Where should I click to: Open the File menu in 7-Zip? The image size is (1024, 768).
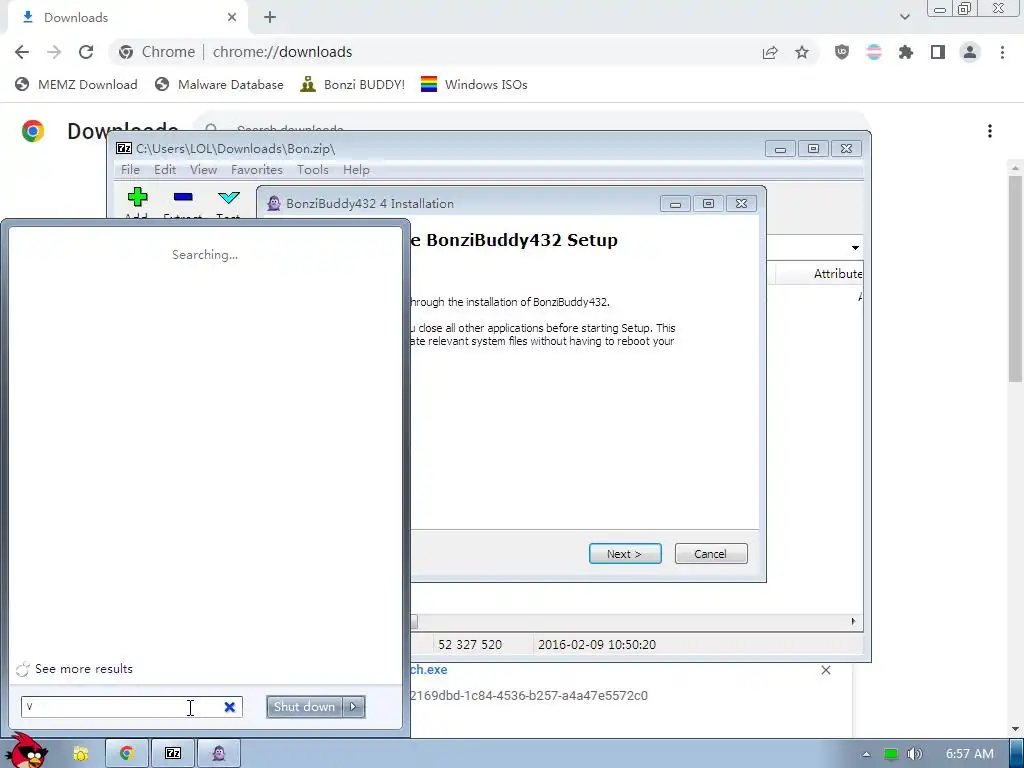tap(130, 170)
